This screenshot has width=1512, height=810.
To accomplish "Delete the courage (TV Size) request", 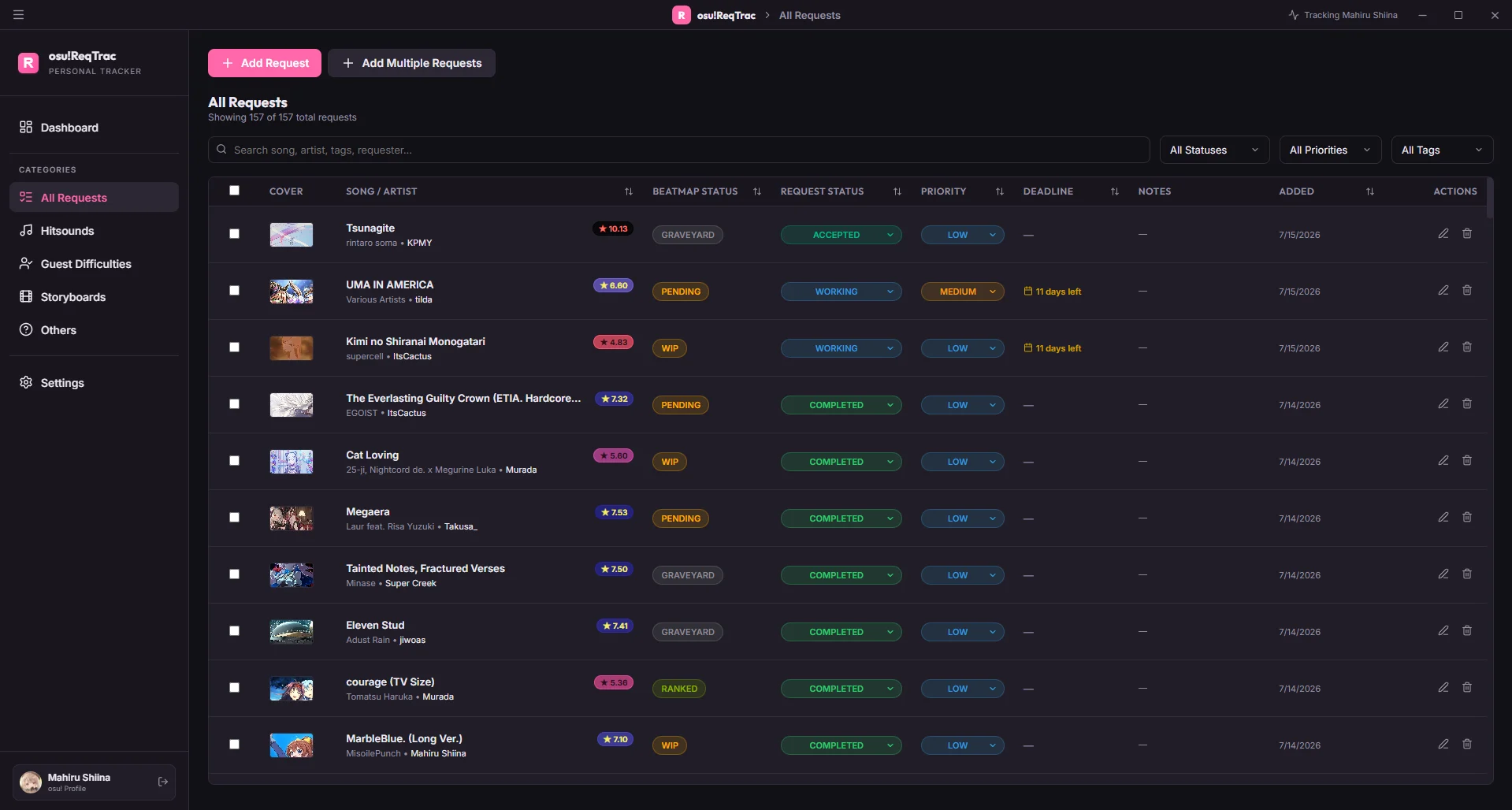I will (1467, 688).
